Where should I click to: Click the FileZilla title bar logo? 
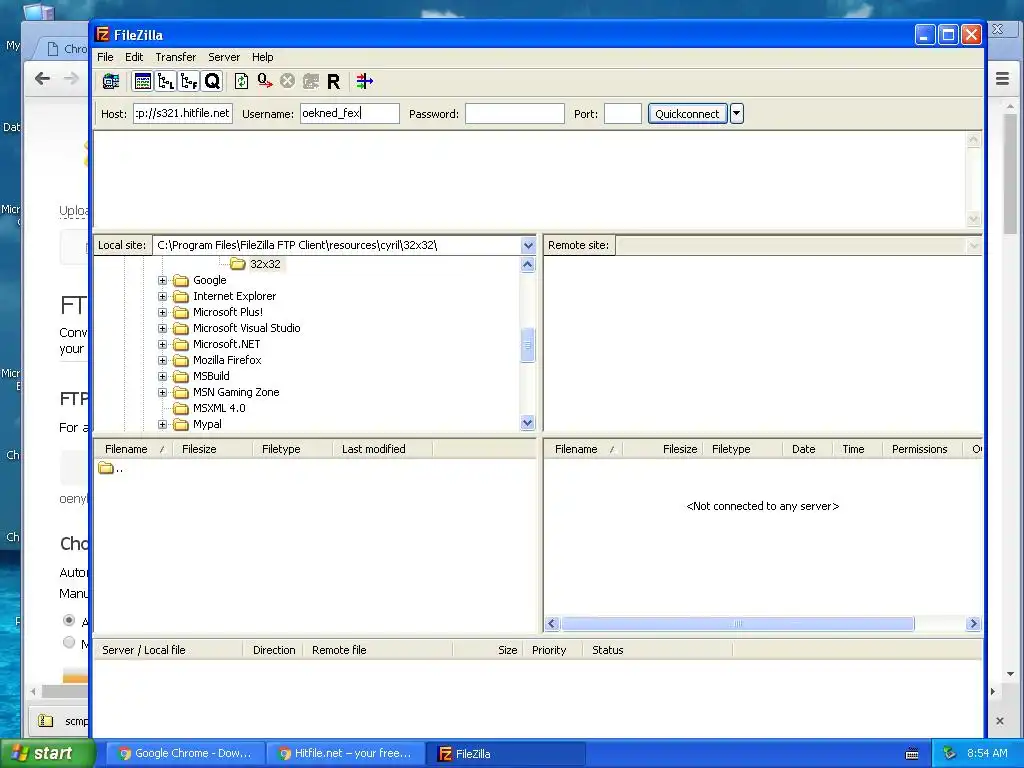click(103, 35)
